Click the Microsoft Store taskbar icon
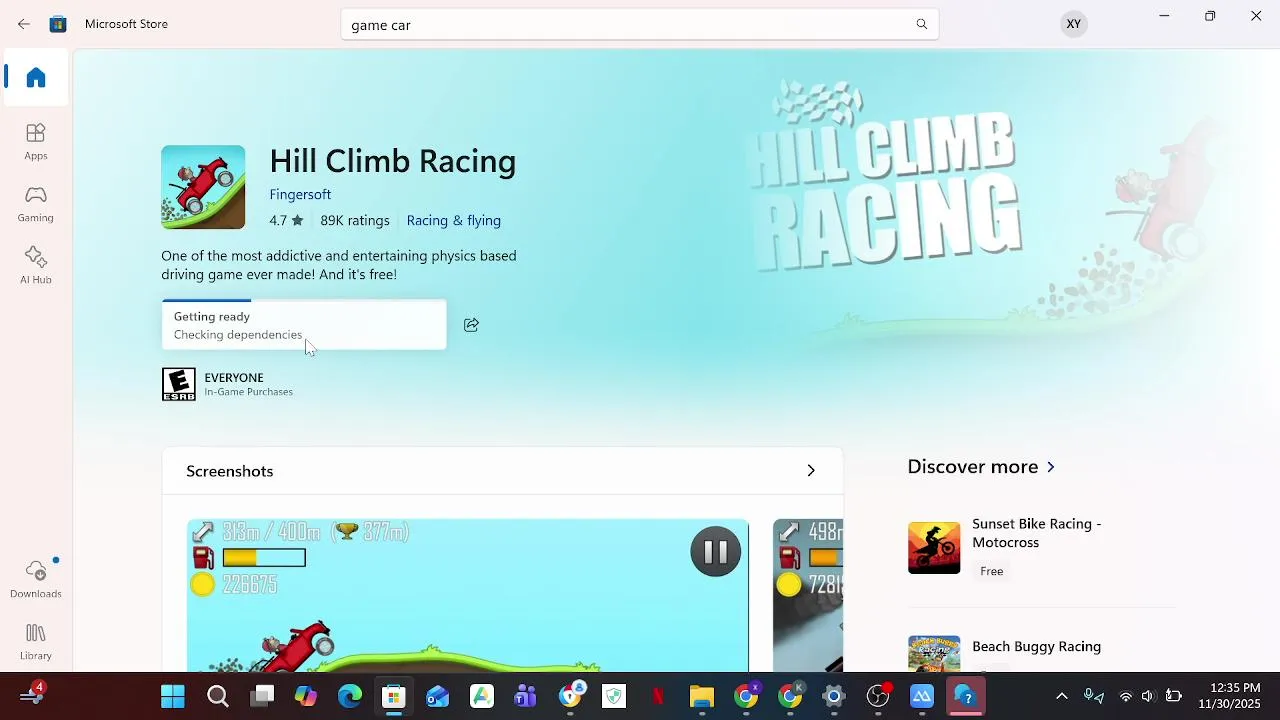Viewport: 1280px width, 720px height. (394, 696)
